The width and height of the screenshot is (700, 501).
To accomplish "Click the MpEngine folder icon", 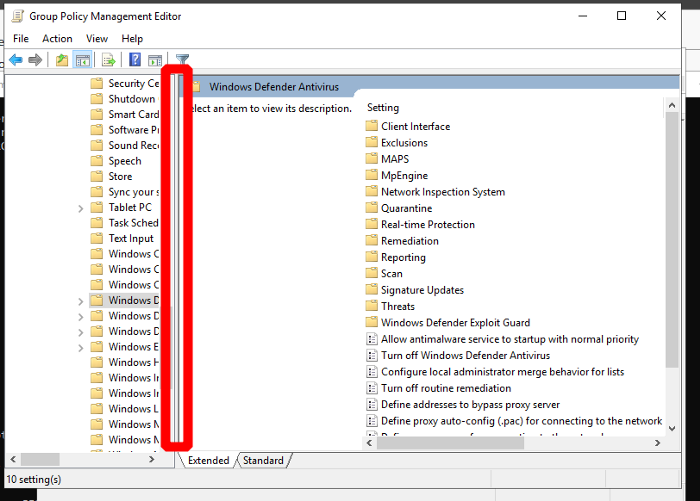I will 371,175.
